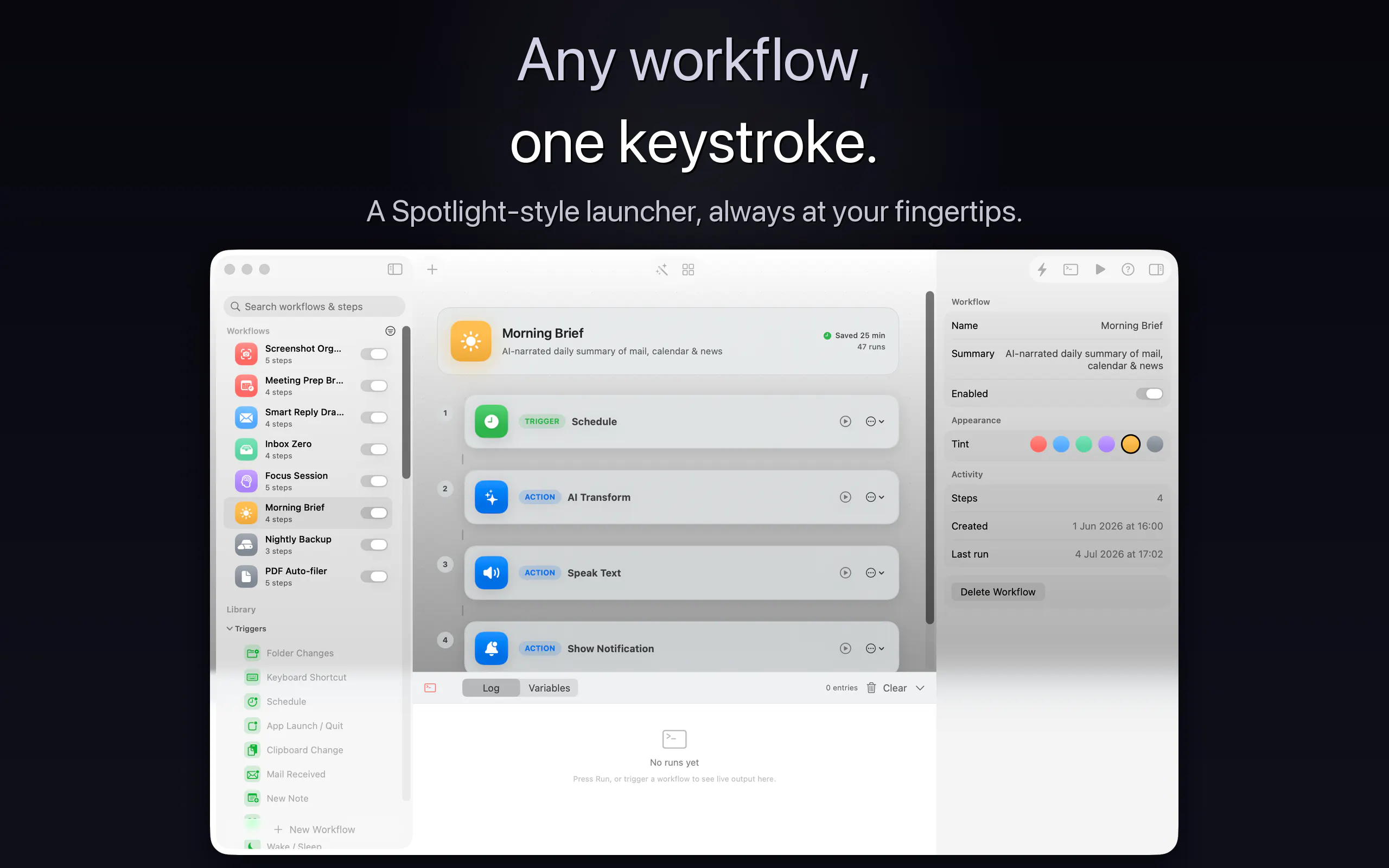
Task: Run the Speak Text step
Action: point(845,573)
